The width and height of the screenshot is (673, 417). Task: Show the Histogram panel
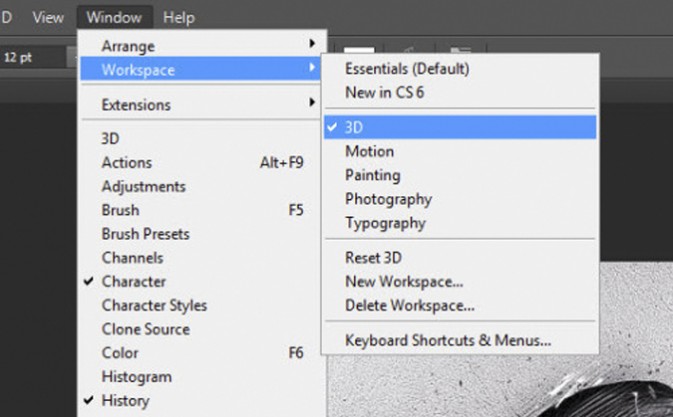pos(136,377)
